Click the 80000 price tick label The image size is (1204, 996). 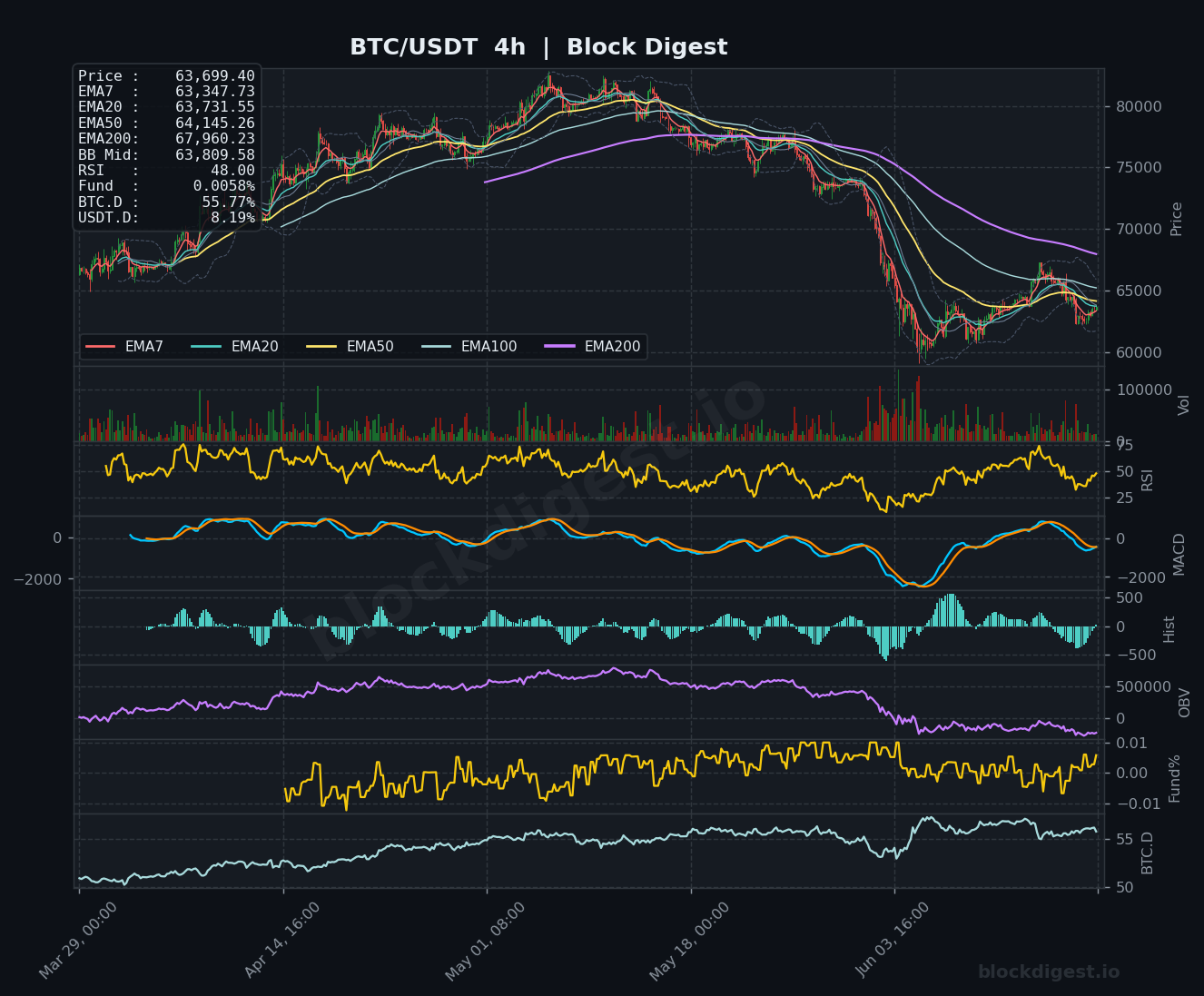pyautogui.click(x=1139, y=106)
